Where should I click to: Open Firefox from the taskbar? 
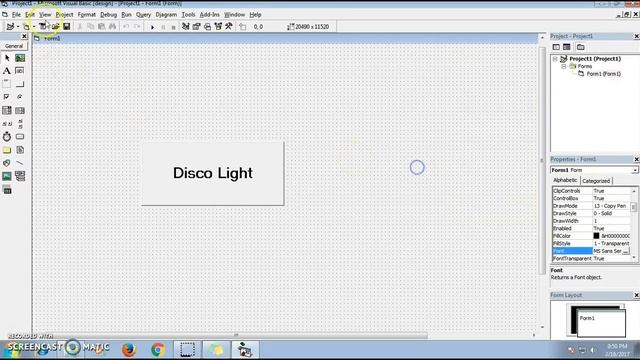129,350
